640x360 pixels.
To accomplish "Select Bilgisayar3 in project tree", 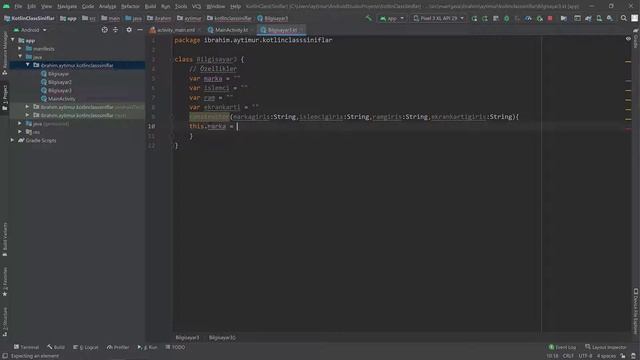I will click(x=56, y=90).
